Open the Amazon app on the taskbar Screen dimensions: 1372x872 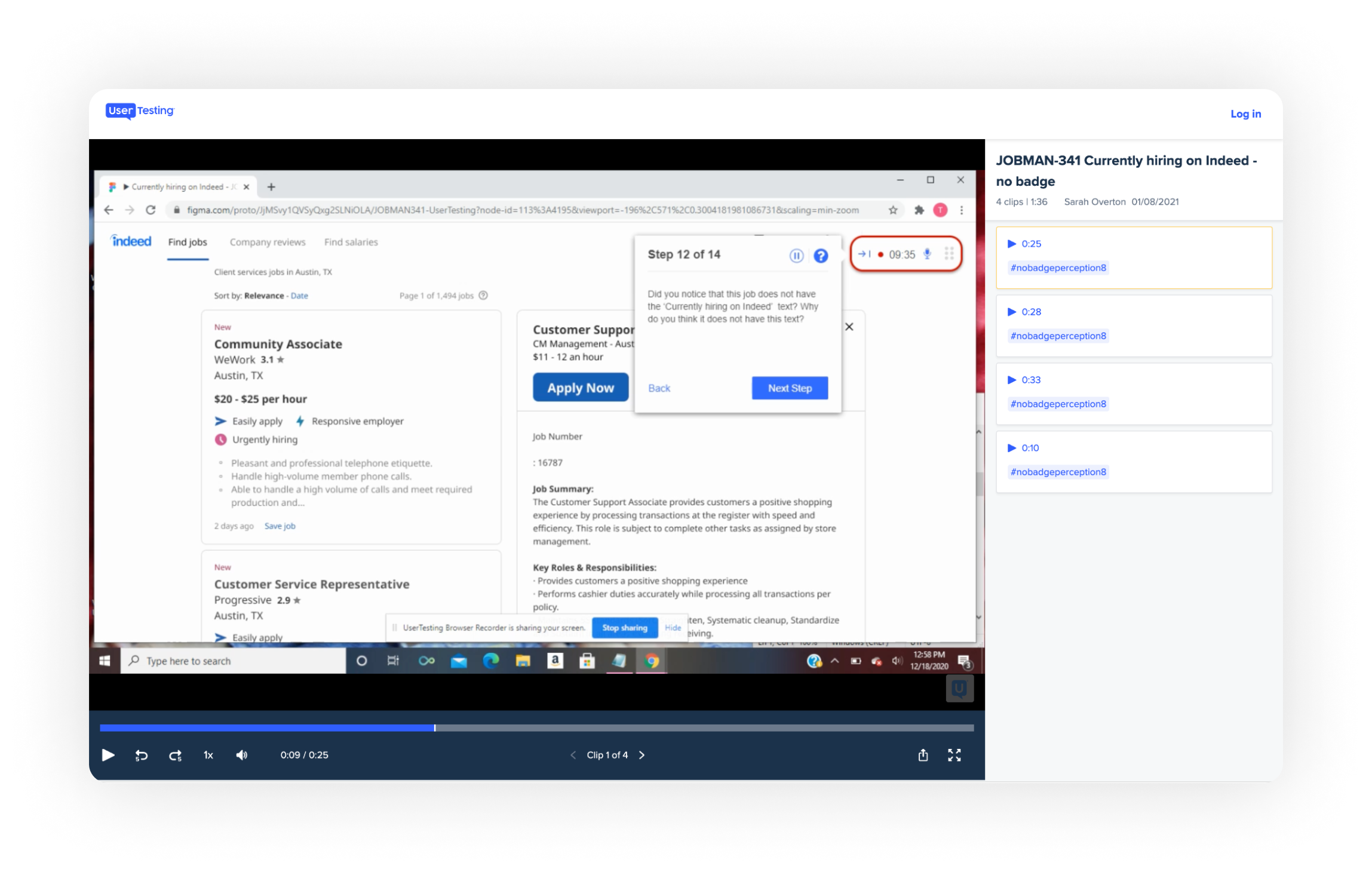click(555, 661)
